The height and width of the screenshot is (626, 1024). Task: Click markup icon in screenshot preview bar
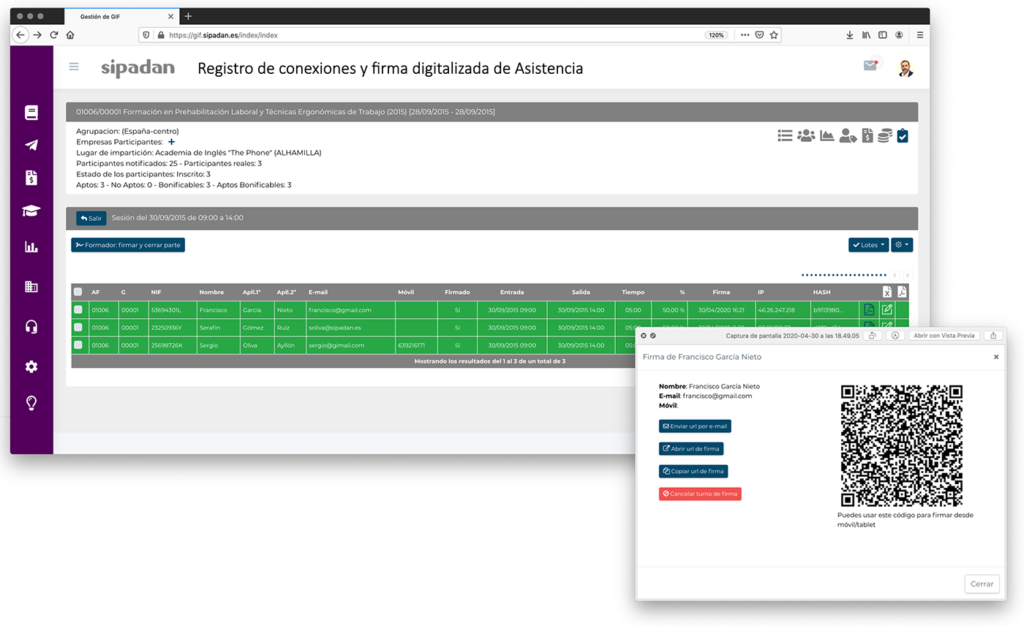(895, 336)
